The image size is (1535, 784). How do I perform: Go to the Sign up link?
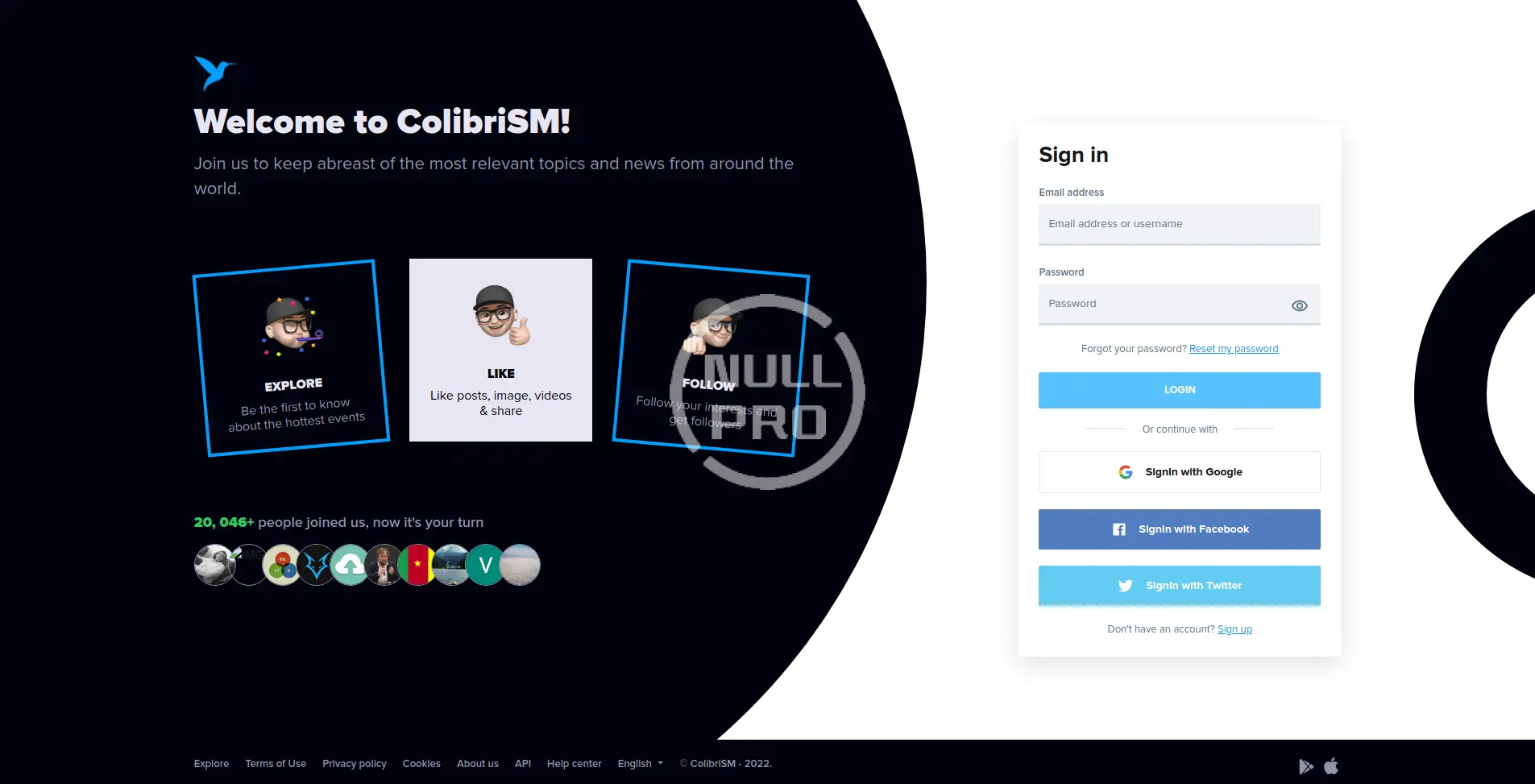pos(1234,629)
